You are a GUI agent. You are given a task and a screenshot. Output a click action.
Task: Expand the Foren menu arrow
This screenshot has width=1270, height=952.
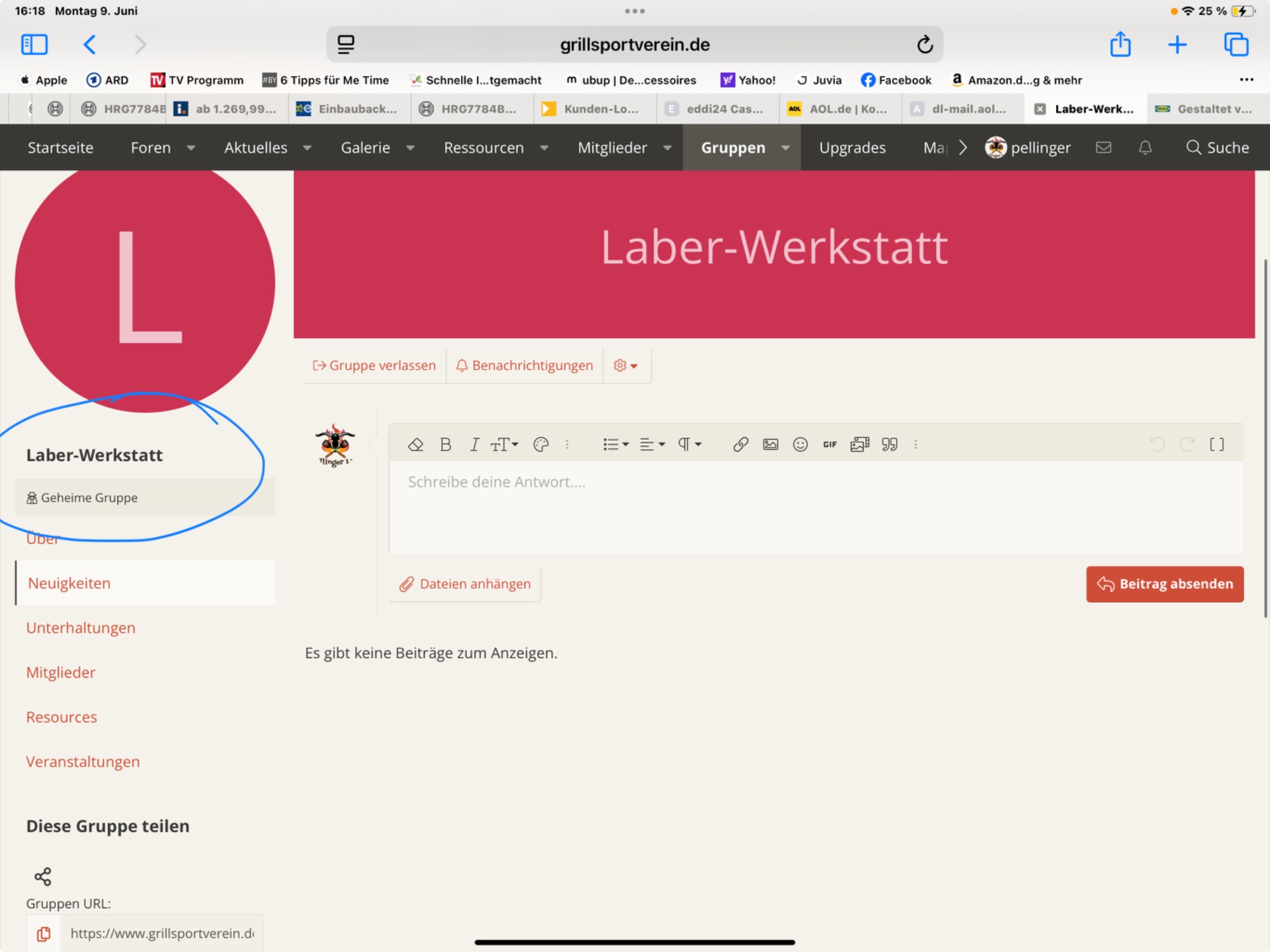click(x=190, y=148)
